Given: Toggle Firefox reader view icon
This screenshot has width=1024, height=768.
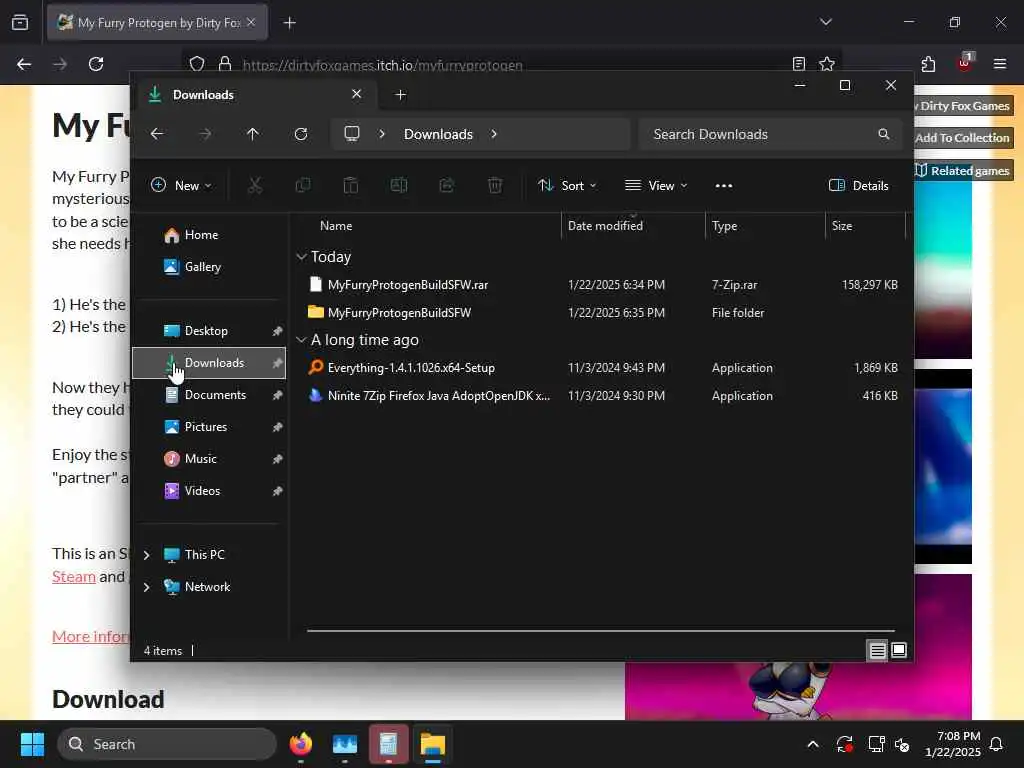Looking at the screenshot, I should coord(798,64).
